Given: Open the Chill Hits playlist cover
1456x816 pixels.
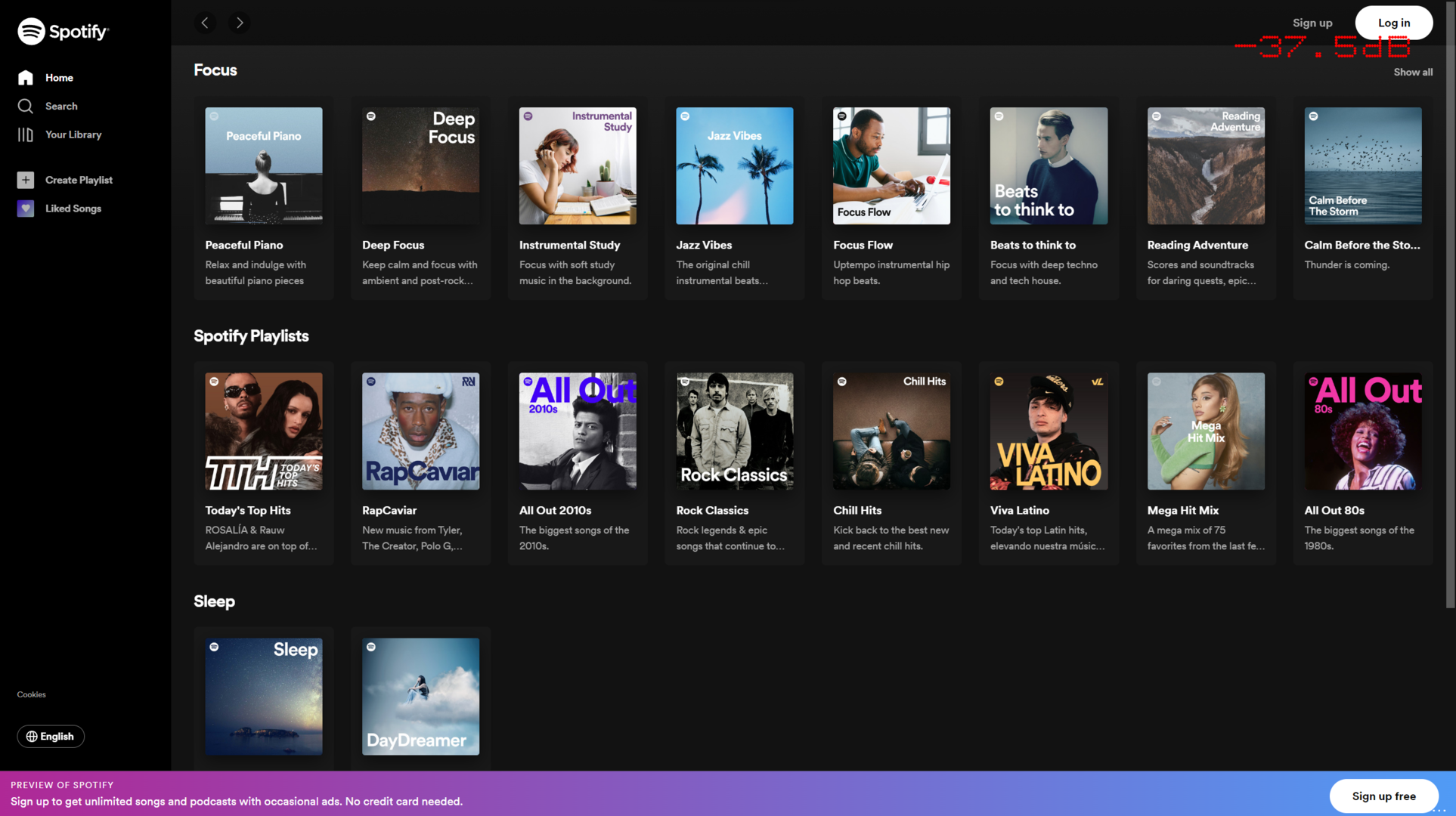Looking at the screenshot, I should (x=891, y=431).
